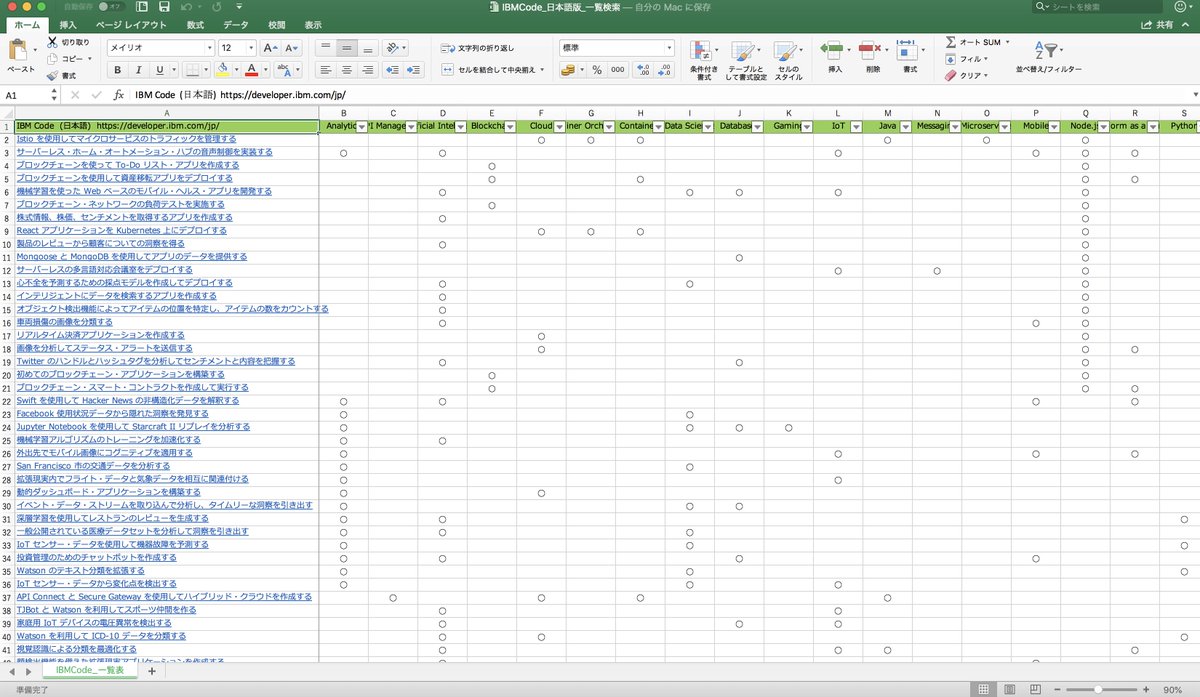This screenshot has width=1200, height=697.
Task: Click the increase decimal places icon
Action: [643, 70]
